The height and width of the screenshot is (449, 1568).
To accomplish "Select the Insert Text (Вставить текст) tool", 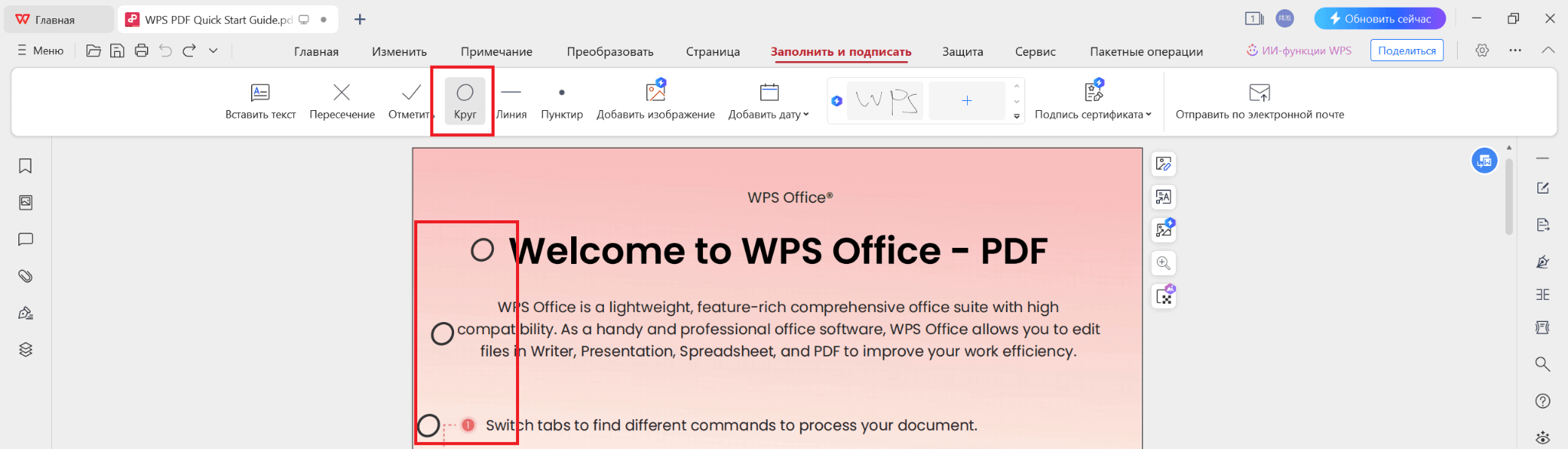I will [x=260, y=102].
